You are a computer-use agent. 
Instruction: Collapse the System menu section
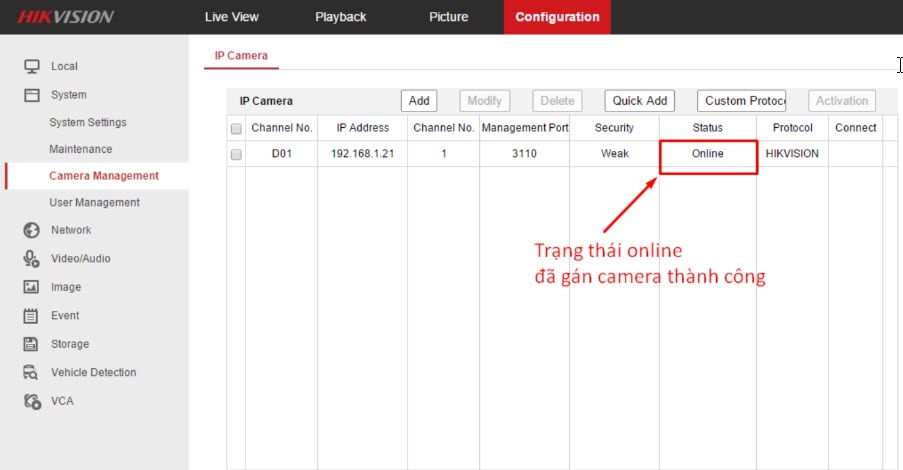68,95
